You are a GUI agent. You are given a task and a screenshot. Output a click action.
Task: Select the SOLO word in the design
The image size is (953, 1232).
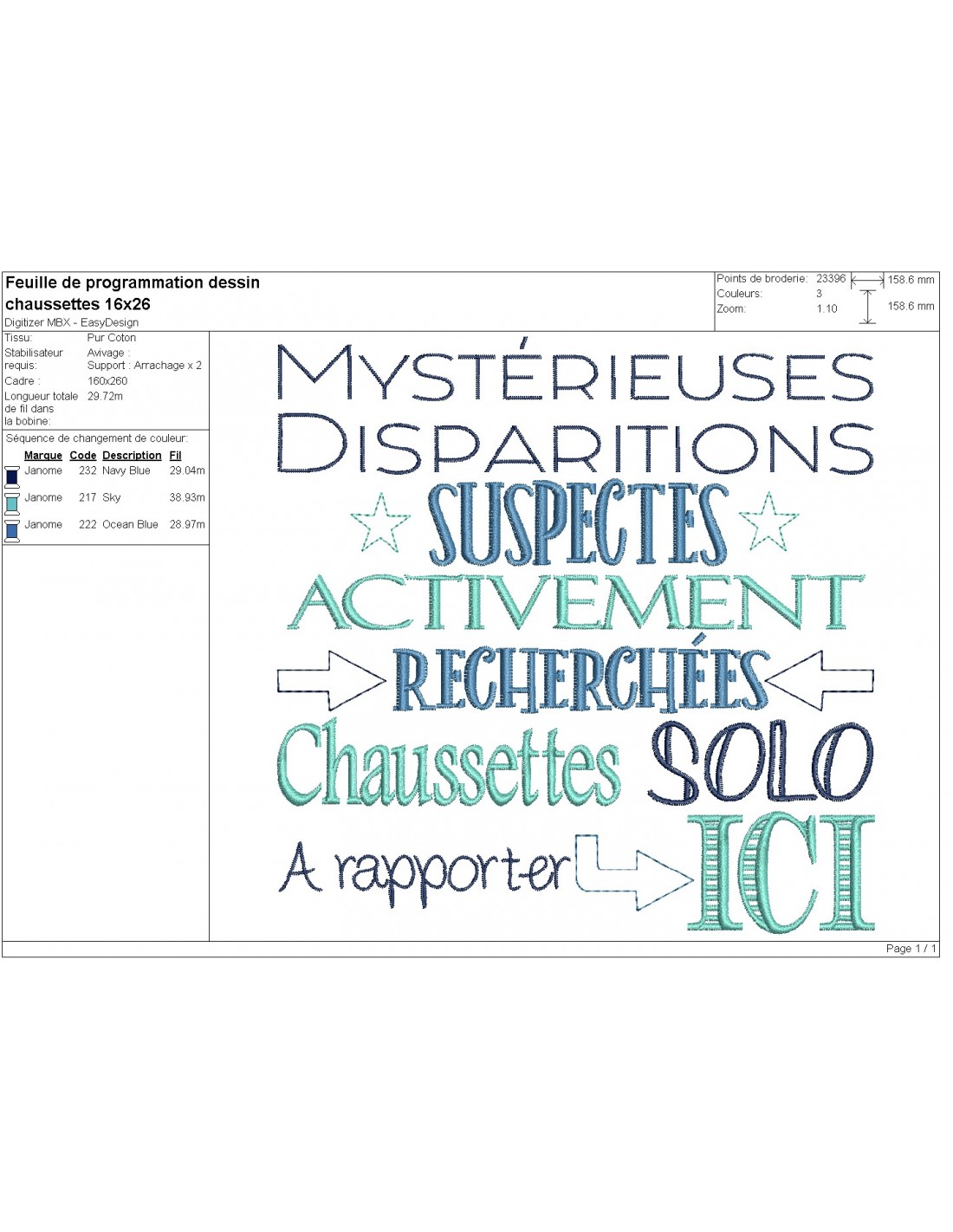click(760, 763)
